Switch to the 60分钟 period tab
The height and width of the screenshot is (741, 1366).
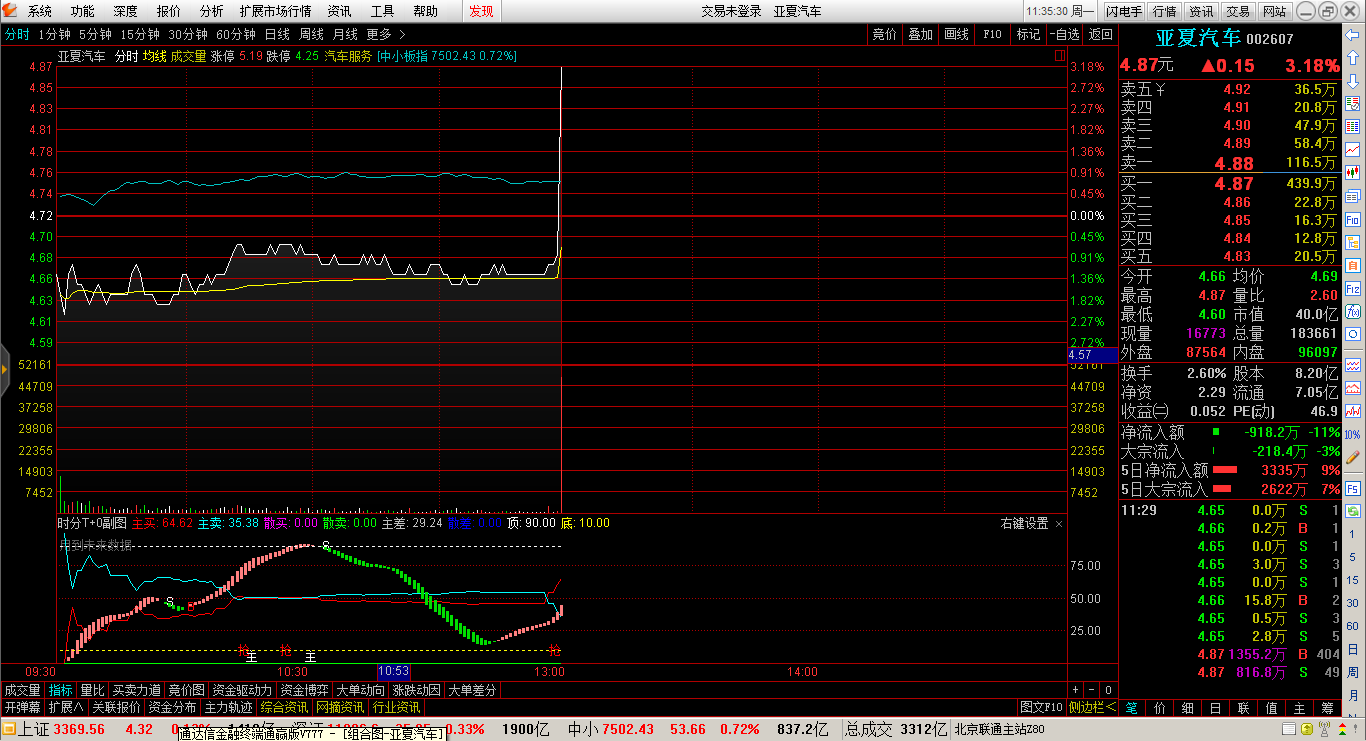click(236, 34)
